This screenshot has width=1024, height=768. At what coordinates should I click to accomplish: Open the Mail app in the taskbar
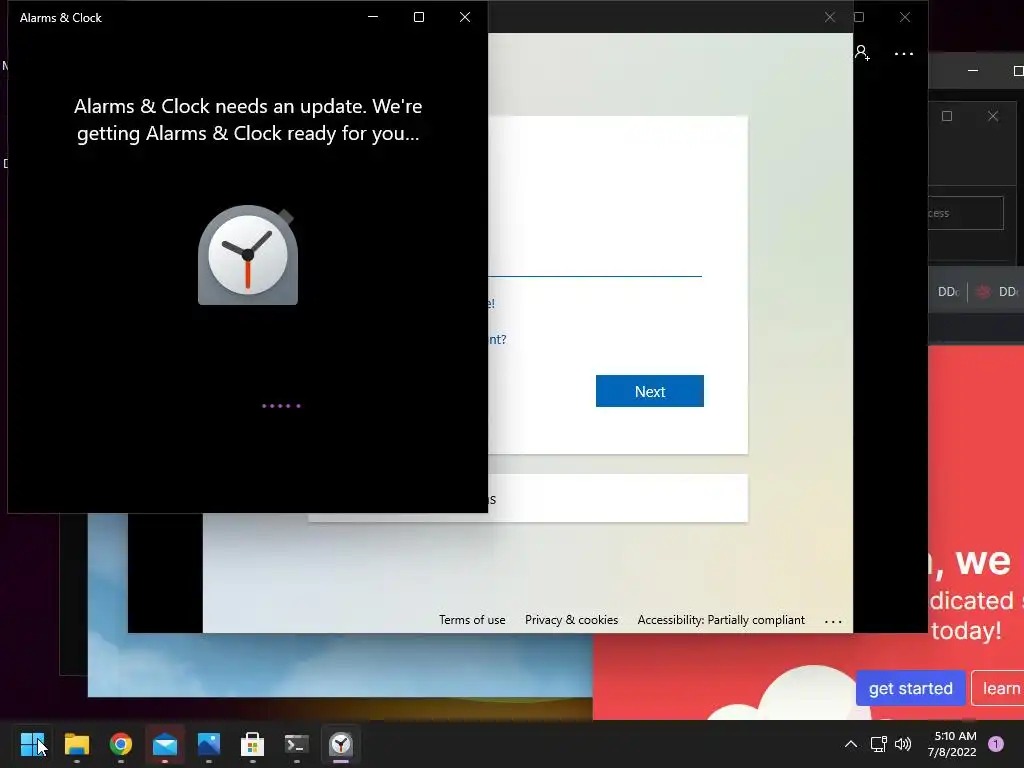point(165,744)
